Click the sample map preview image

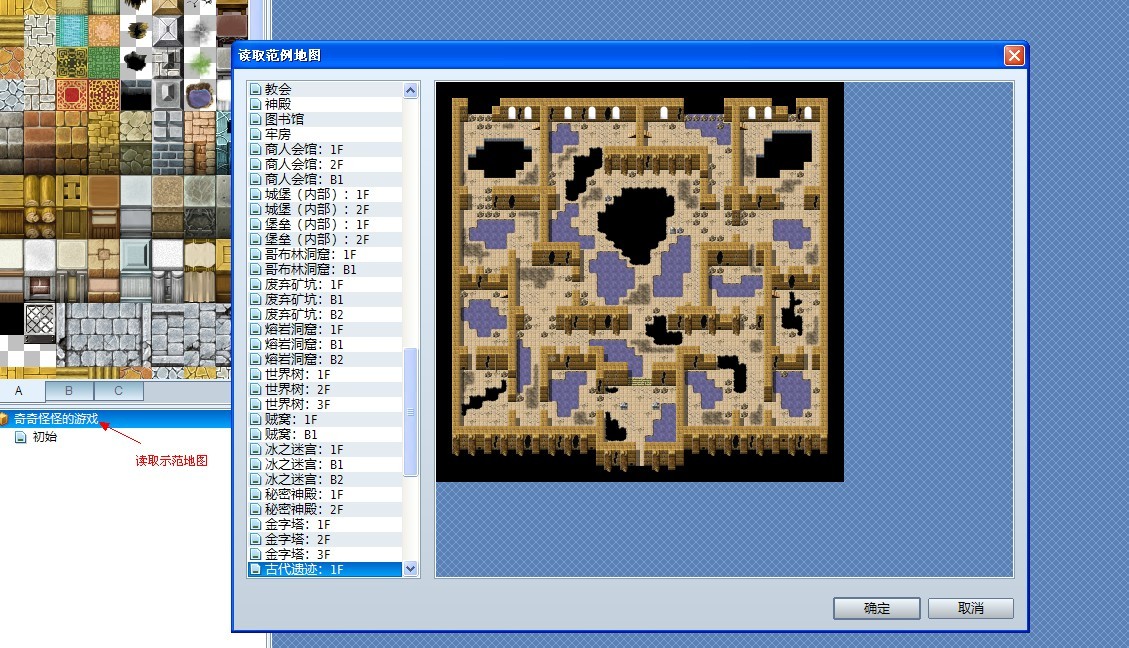click(x=639, y=282)
